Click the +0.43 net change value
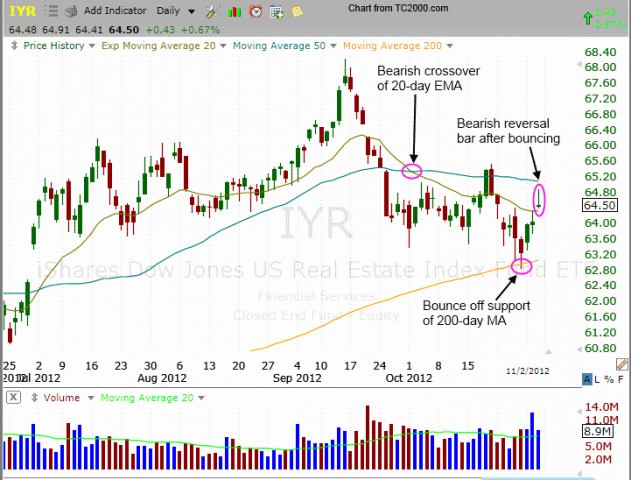This screenshot has height=480, width=631. [x=160, y=30]
